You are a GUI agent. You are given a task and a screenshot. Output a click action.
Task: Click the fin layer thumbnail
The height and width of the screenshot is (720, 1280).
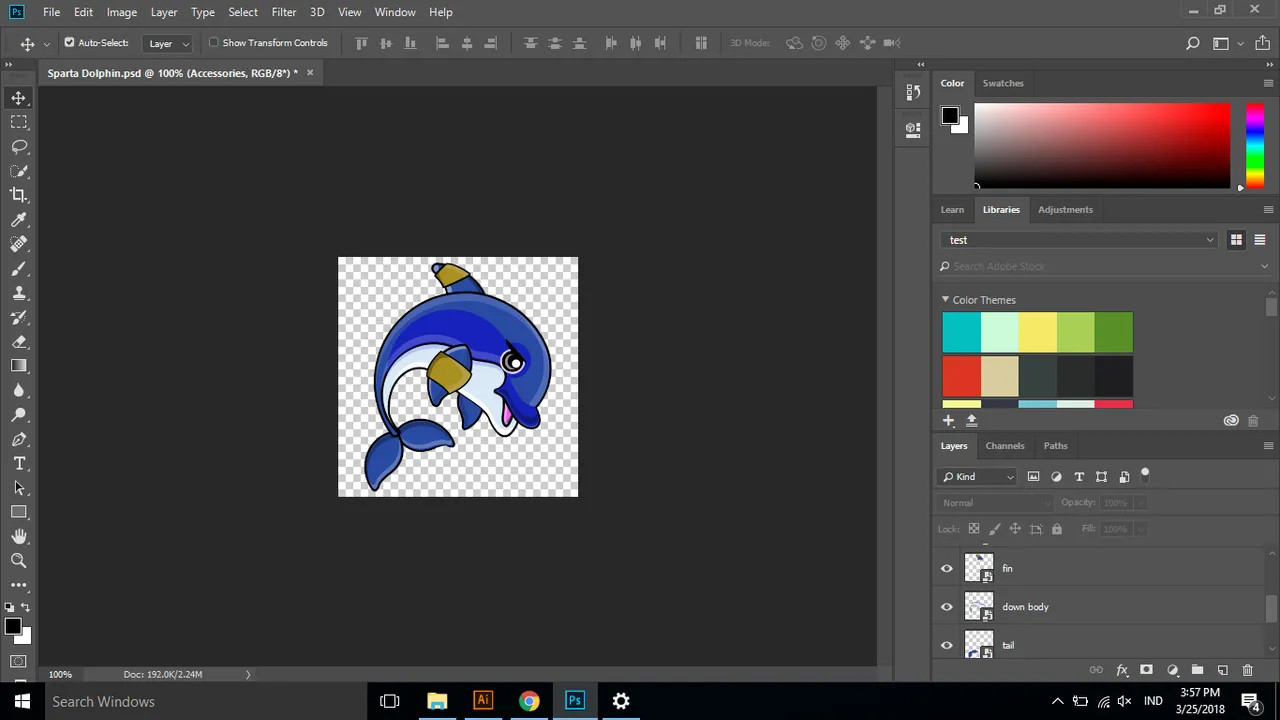pos(979,569)
